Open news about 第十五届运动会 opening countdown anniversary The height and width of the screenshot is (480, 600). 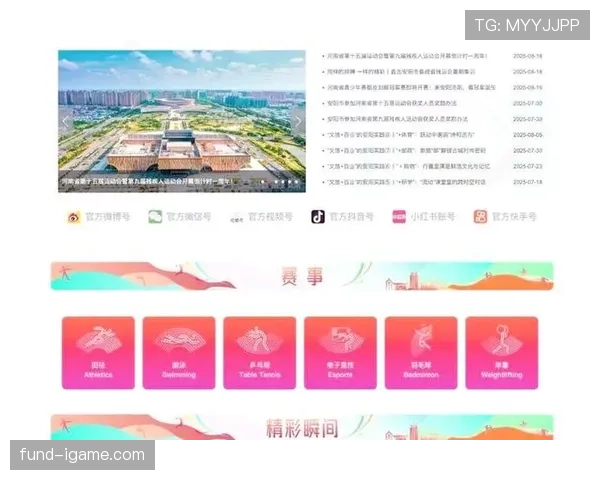point(407,56)
